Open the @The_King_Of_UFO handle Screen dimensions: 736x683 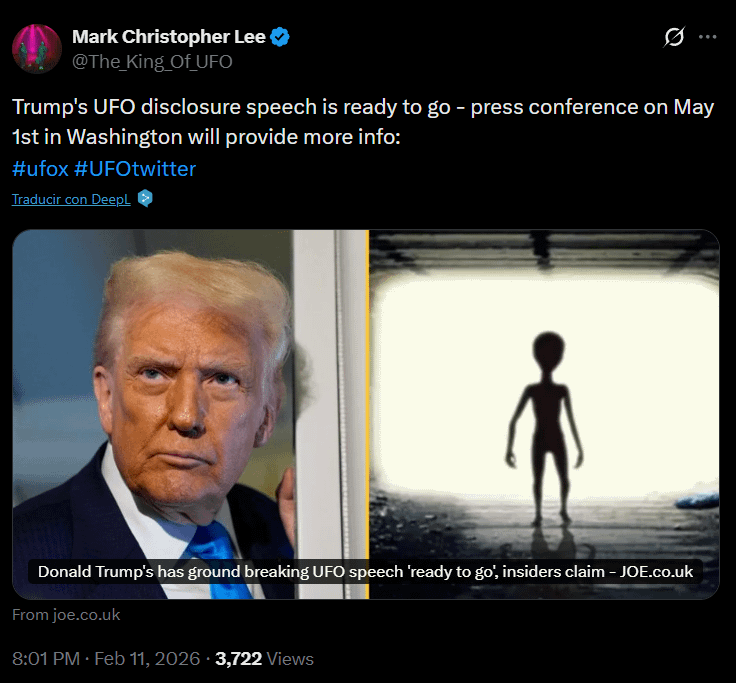pyautogui.click(x=152, y=61)
